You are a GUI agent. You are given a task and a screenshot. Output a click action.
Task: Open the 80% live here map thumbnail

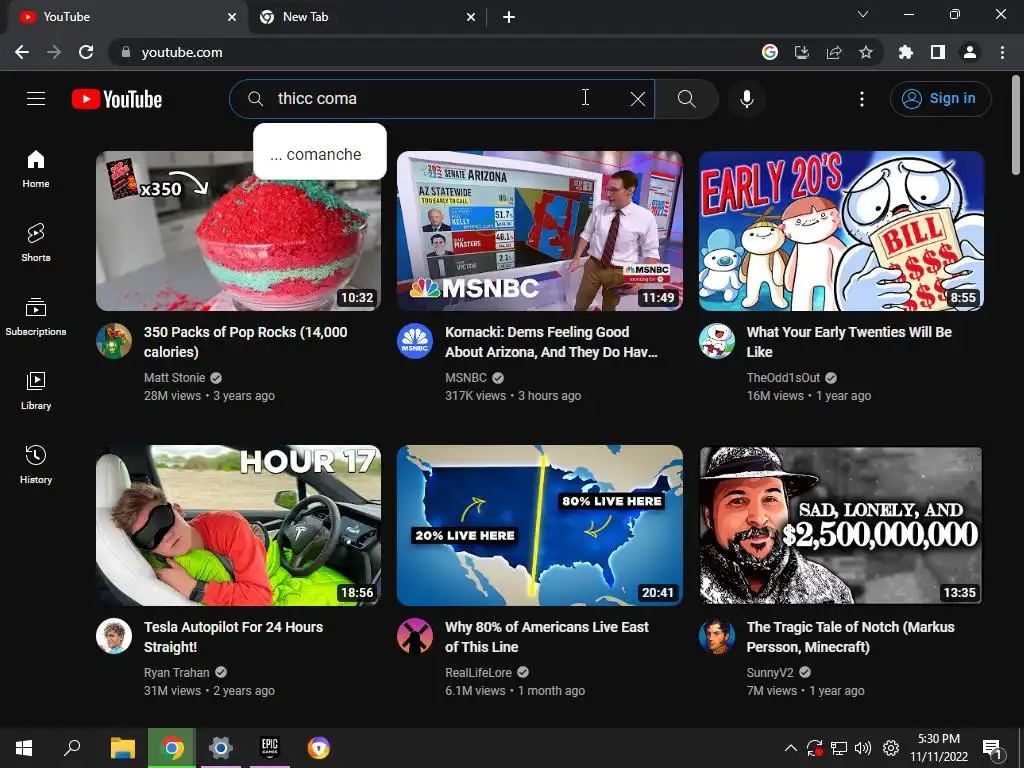click(x=540, y=526)
